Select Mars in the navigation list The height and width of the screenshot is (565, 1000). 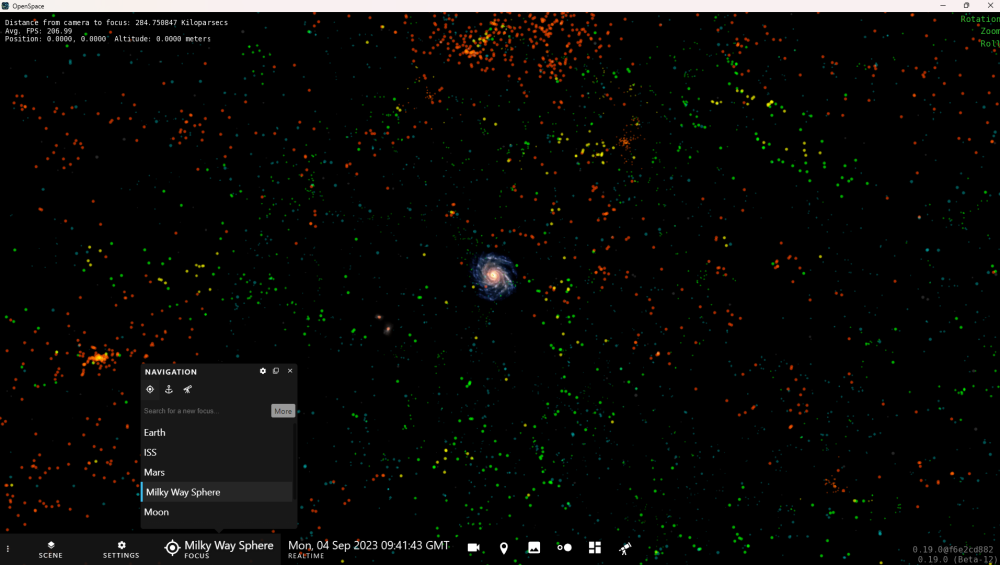(x=154, y=472)
